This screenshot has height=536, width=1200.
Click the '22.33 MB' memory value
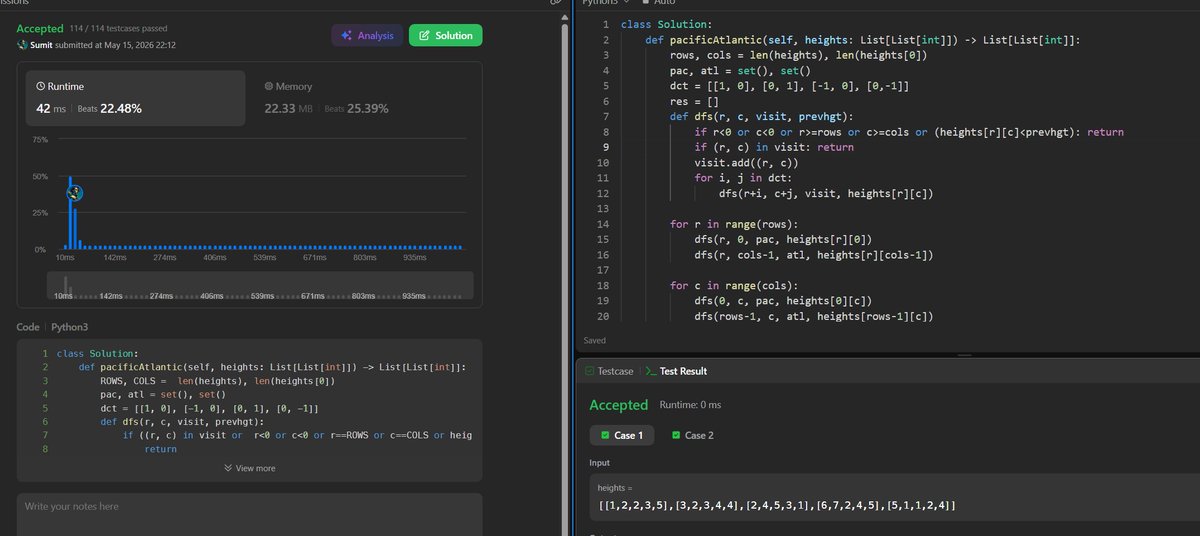coord(289,109)
